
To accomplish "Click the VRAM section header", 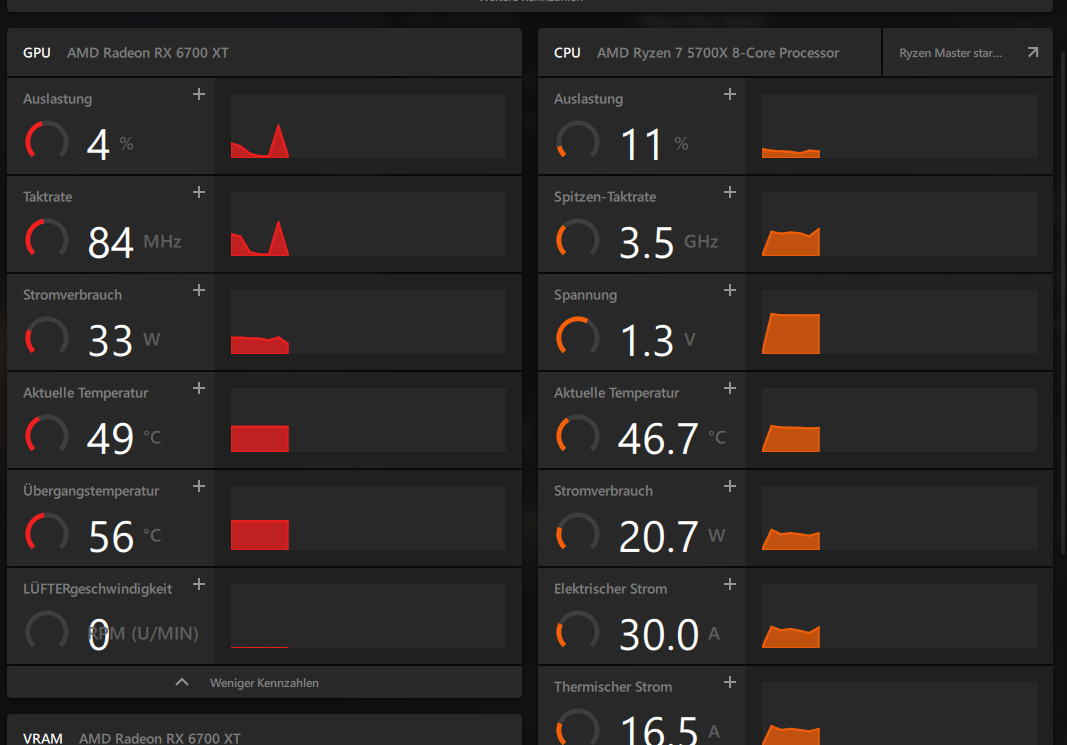I will (264, 731).
